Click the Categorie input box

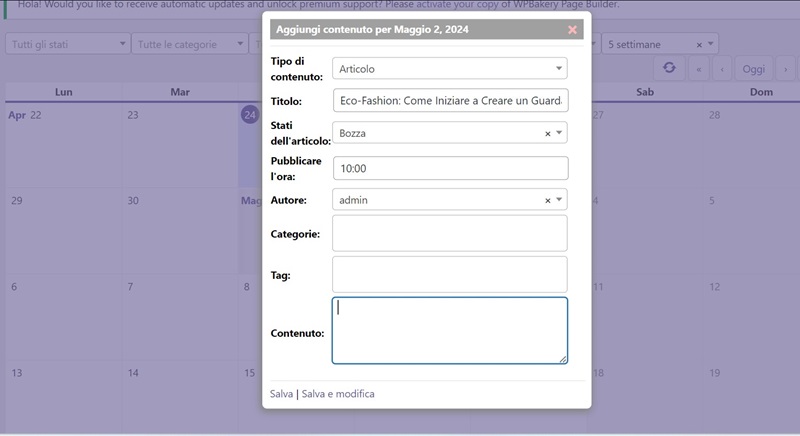(x=449, y=233)
